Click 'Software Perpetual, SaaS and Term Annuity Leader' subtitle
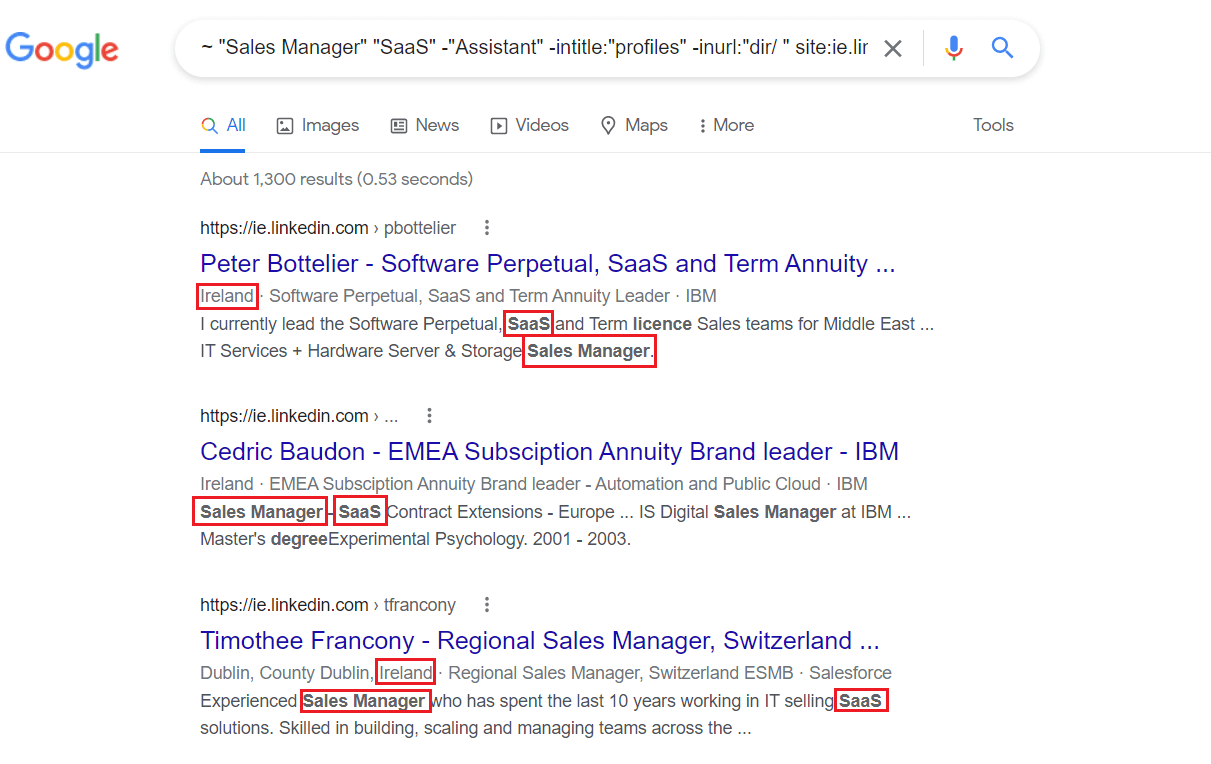Screen dimensions: 1211x764 pos(469,296)
